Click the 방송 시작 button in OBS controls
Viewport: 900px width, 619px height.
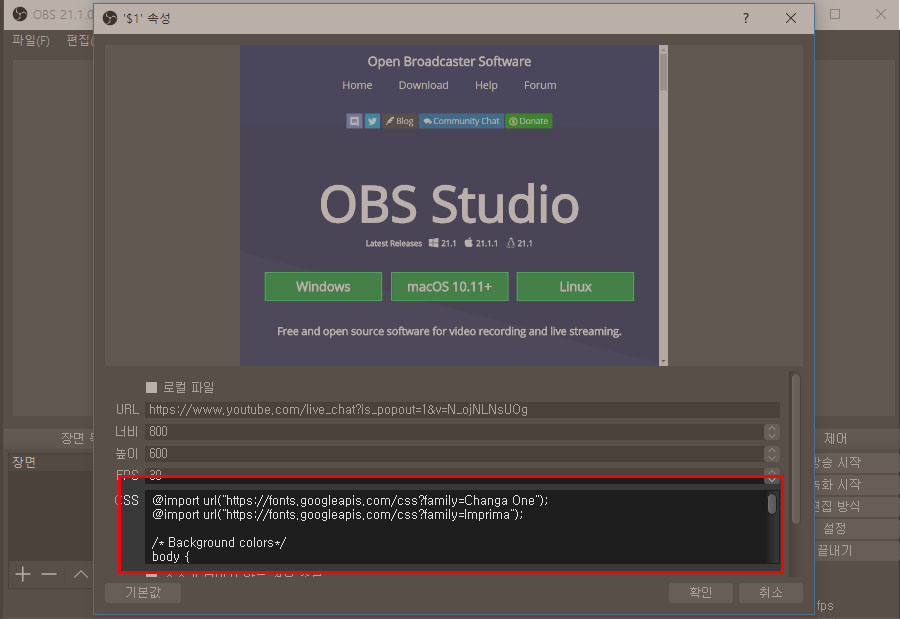pos(856,463)
